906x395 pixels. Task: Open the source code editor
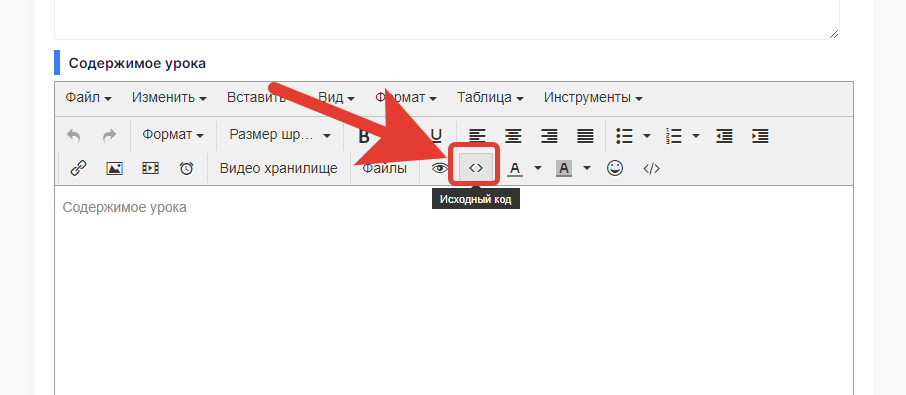click(476, 169)
